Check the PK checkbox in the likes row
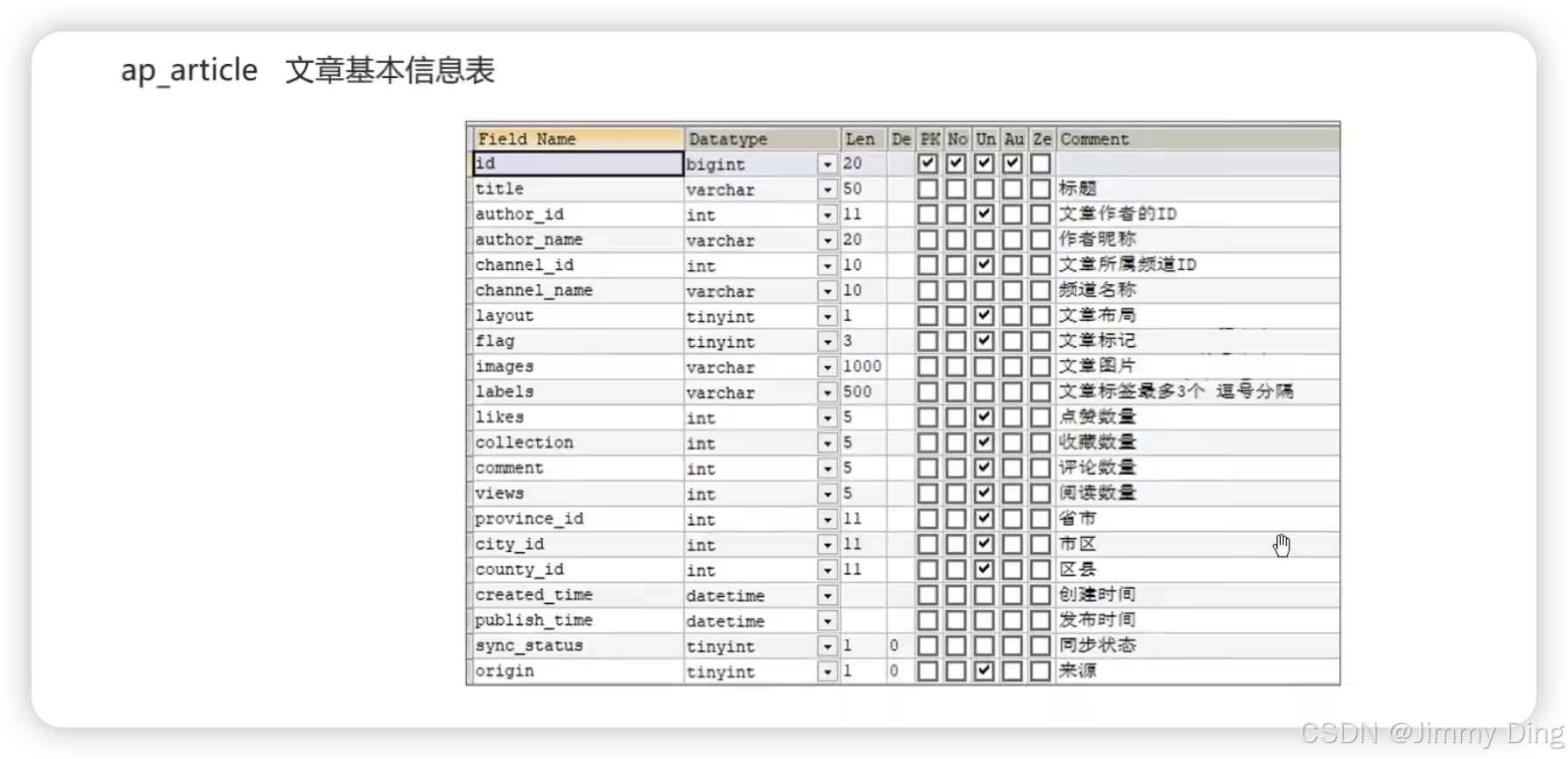Image resolution: width=1568 pixels, height=759 pixels. coord(928,417)
